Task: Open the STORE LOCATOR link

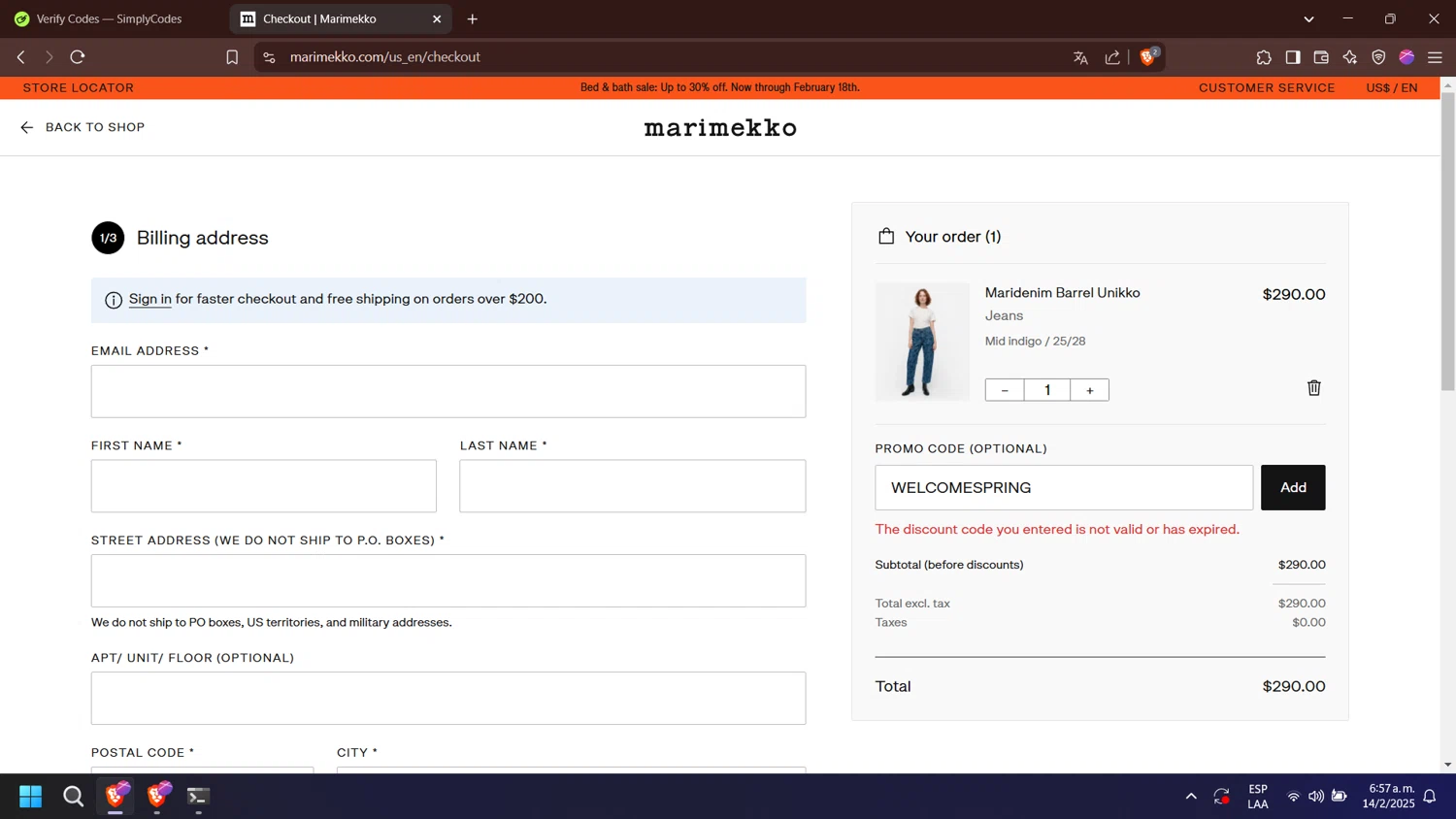Action: click(79, 87)
